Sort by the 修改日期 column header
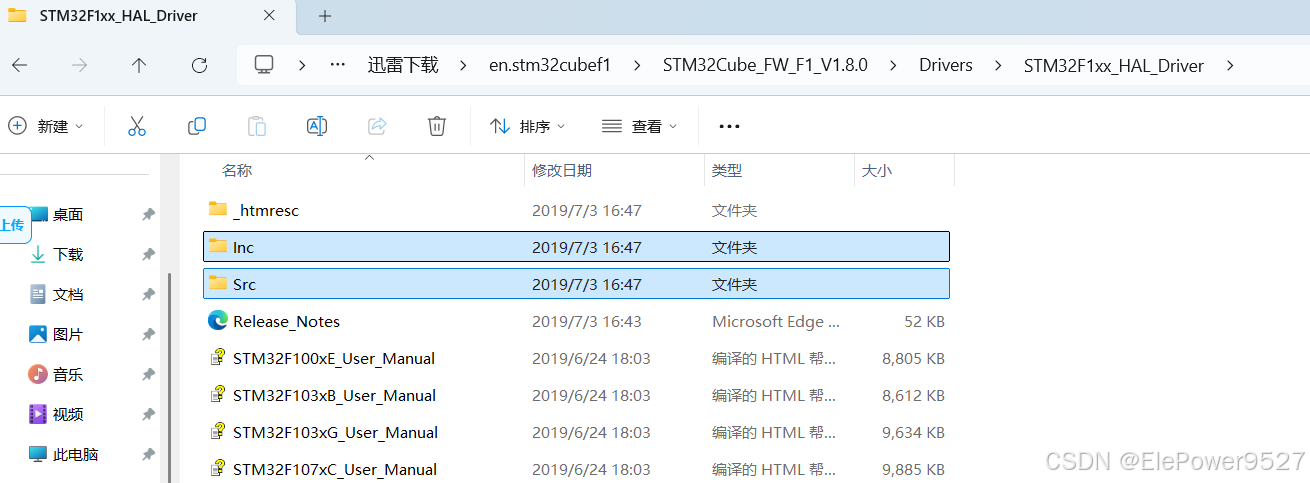This screenshot has height=483, width=1310. 562,171
